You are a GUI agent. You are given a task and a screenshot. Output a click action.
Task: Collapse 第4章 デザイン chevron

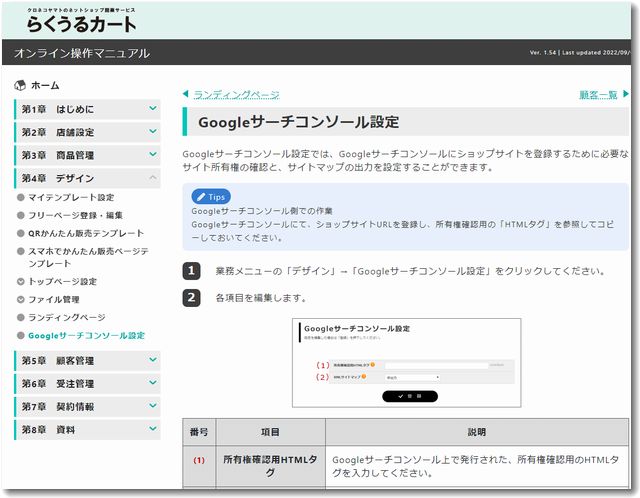click(153, 177)
